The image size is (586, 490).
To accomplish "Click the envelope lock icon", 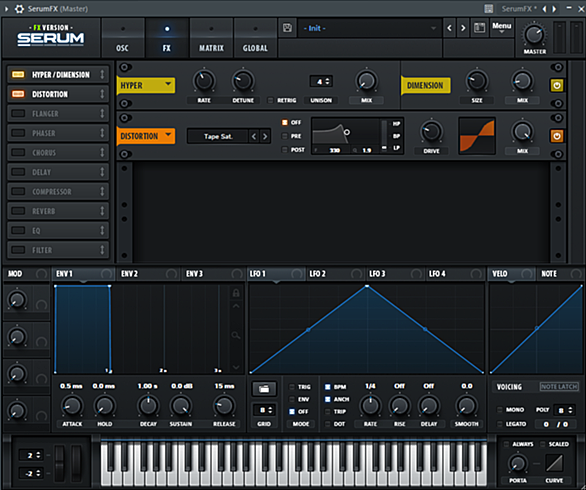I will tap(236, 293).
